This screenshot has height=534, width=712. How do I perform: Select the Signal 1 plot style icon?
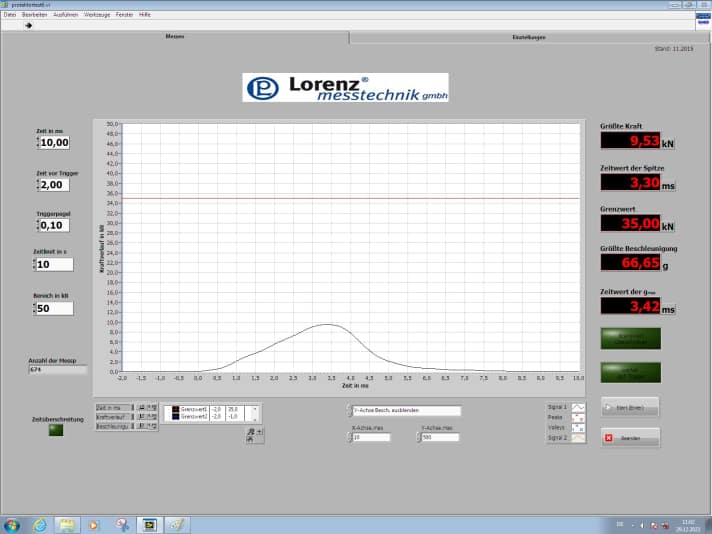point(580,407)
